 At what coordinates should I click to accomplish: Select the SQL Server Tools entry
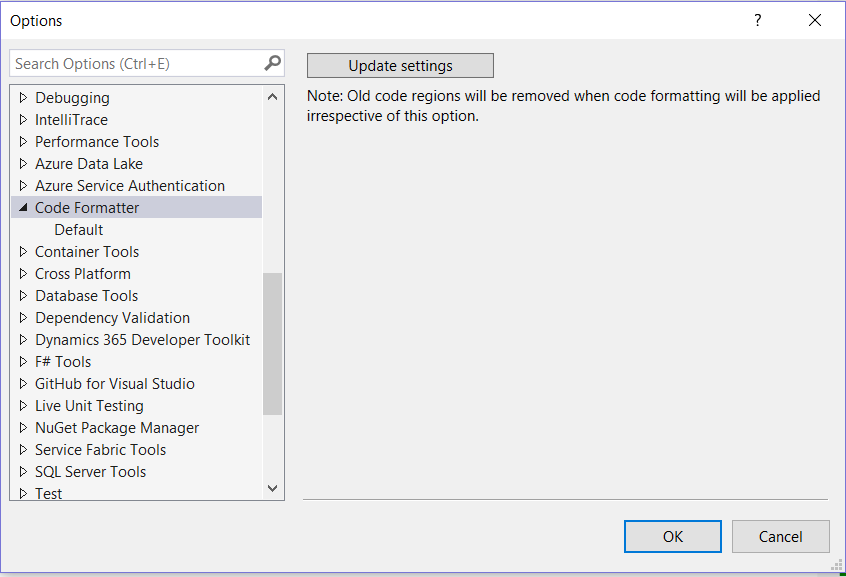tap(90, 471)
